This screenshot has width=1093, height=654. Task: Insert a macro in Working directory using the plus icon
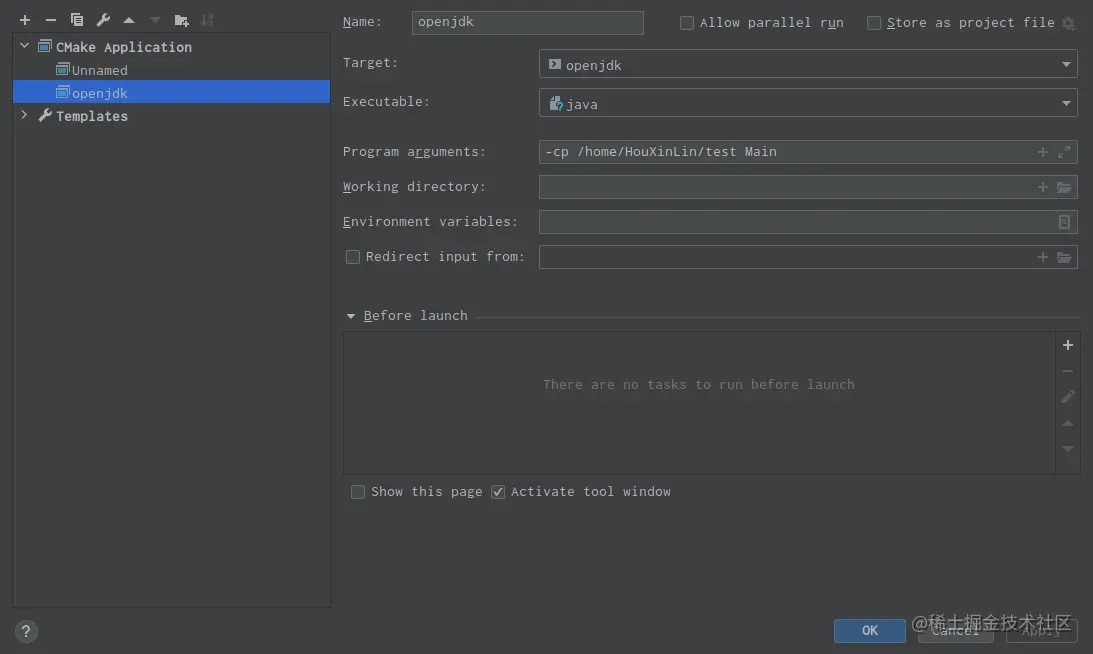1042,187
